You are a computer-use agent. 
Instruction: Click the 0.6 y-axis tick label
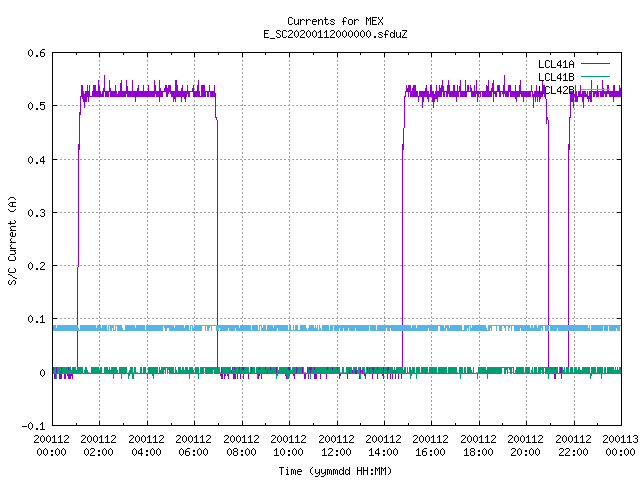point(36,53)
